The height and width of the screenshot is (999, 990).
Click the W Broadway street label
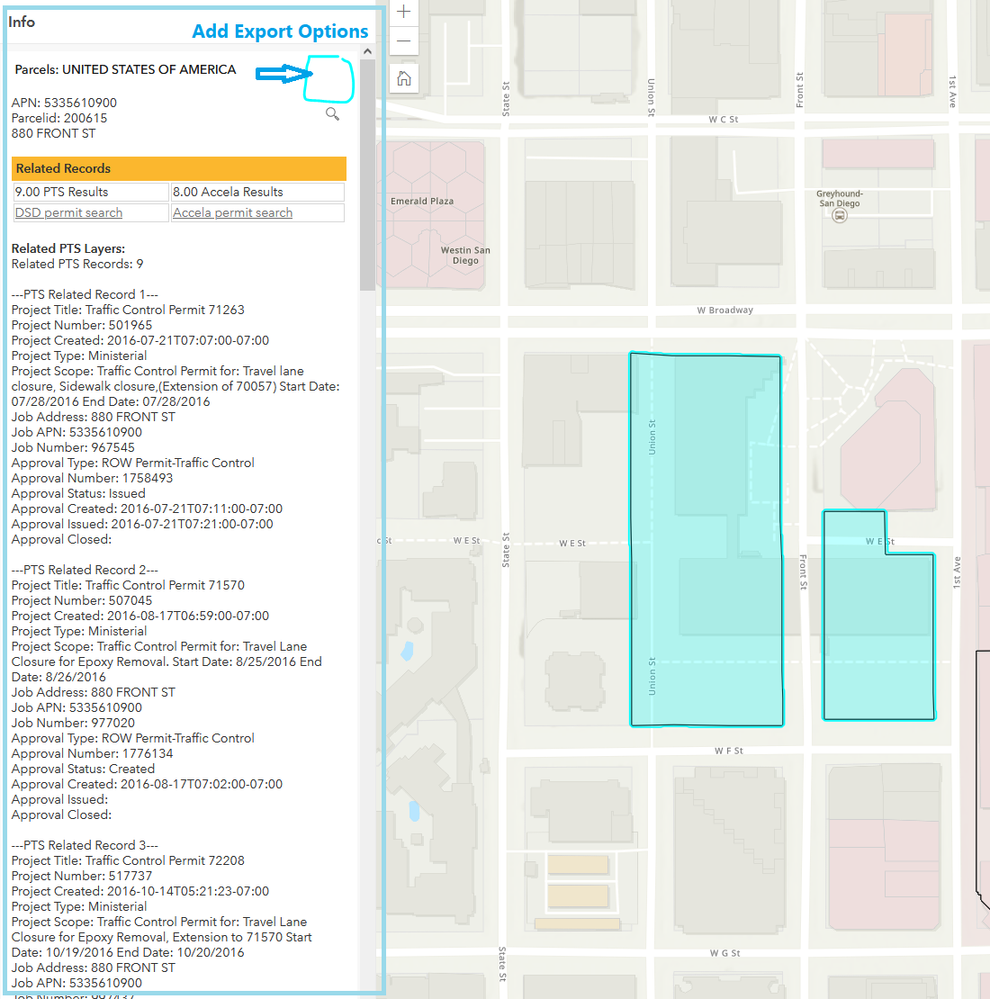tap(725, 310)
